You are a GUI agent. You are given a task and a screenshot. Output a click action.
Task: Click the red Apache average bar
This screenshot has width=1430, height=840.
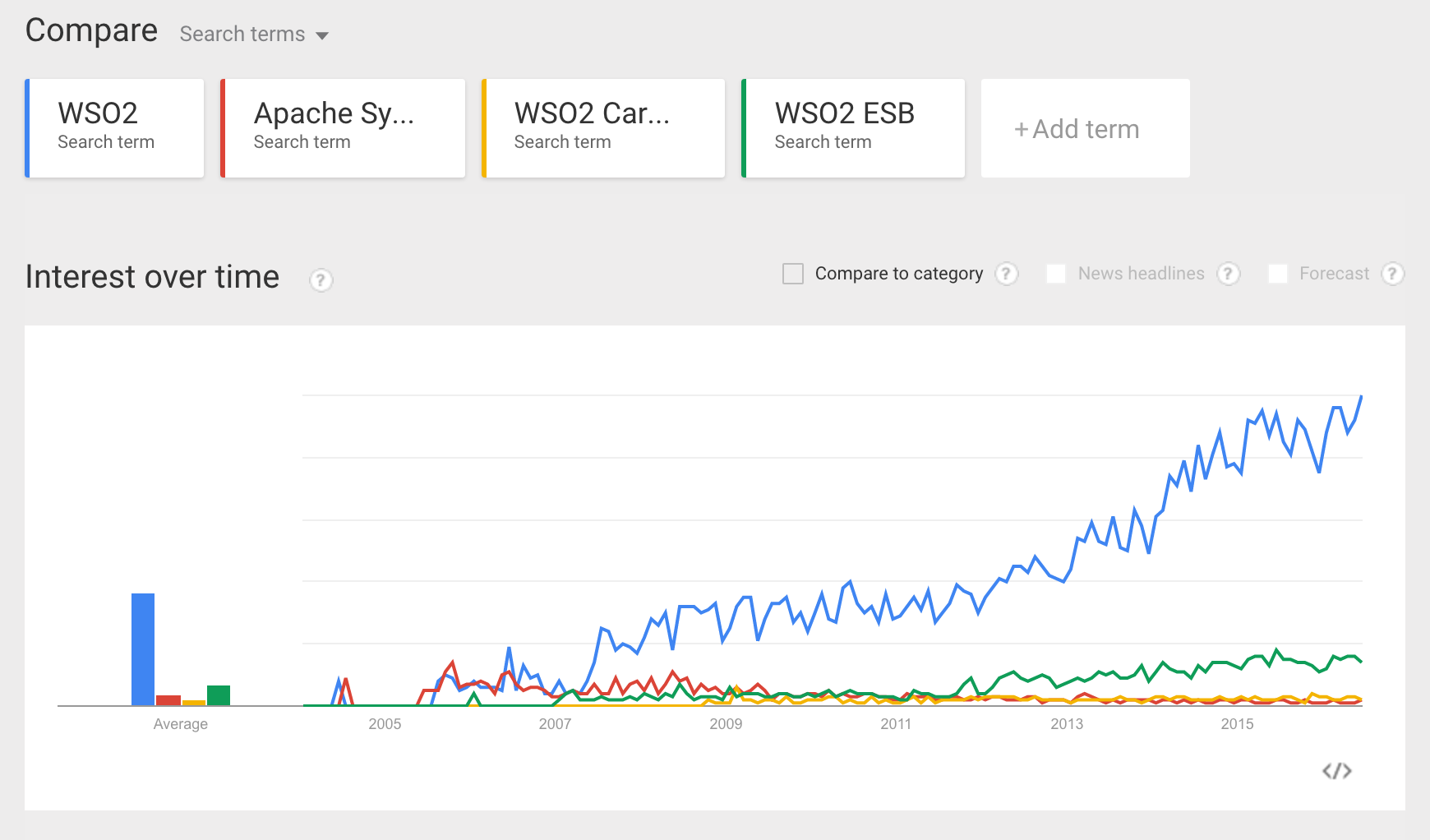click(168, 700)
